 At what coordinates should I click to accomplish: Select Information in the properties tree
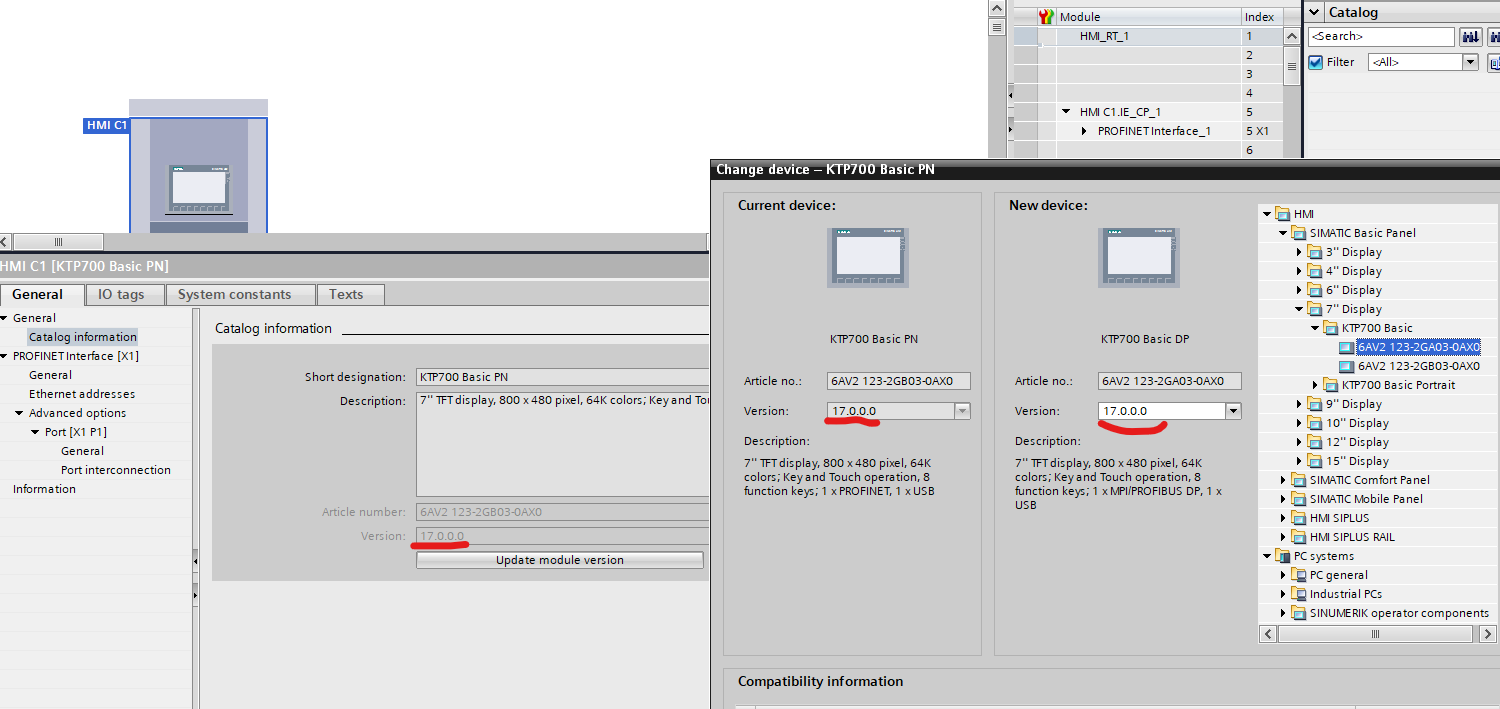[44, 489]
